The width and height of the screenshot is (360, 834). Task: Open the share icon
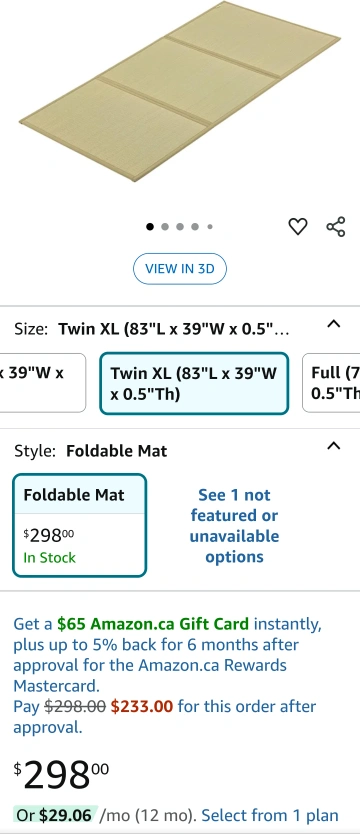click(336, 227)
